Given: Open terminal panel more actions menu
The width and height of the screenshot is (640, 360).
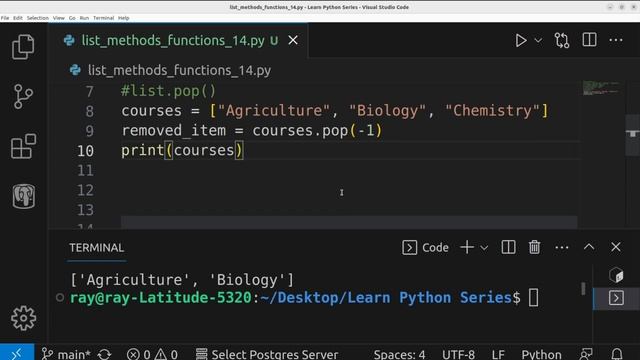Looking at the screenshot, I should click(562, 247).
